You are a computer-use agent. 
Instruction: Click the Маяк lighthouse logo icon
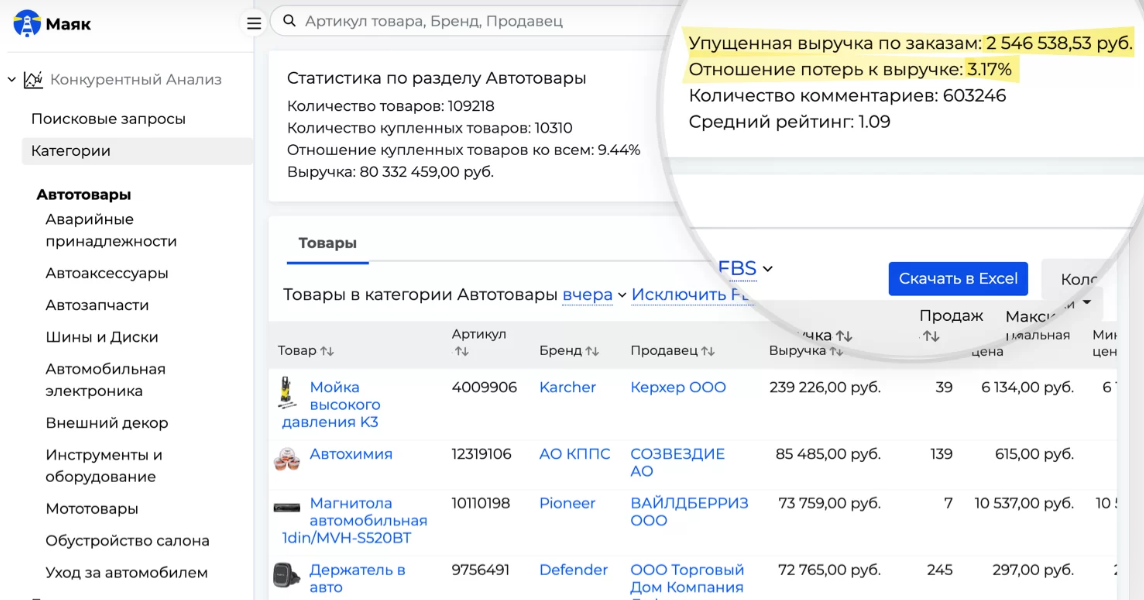pyautogui.click(x=27, y=23)
